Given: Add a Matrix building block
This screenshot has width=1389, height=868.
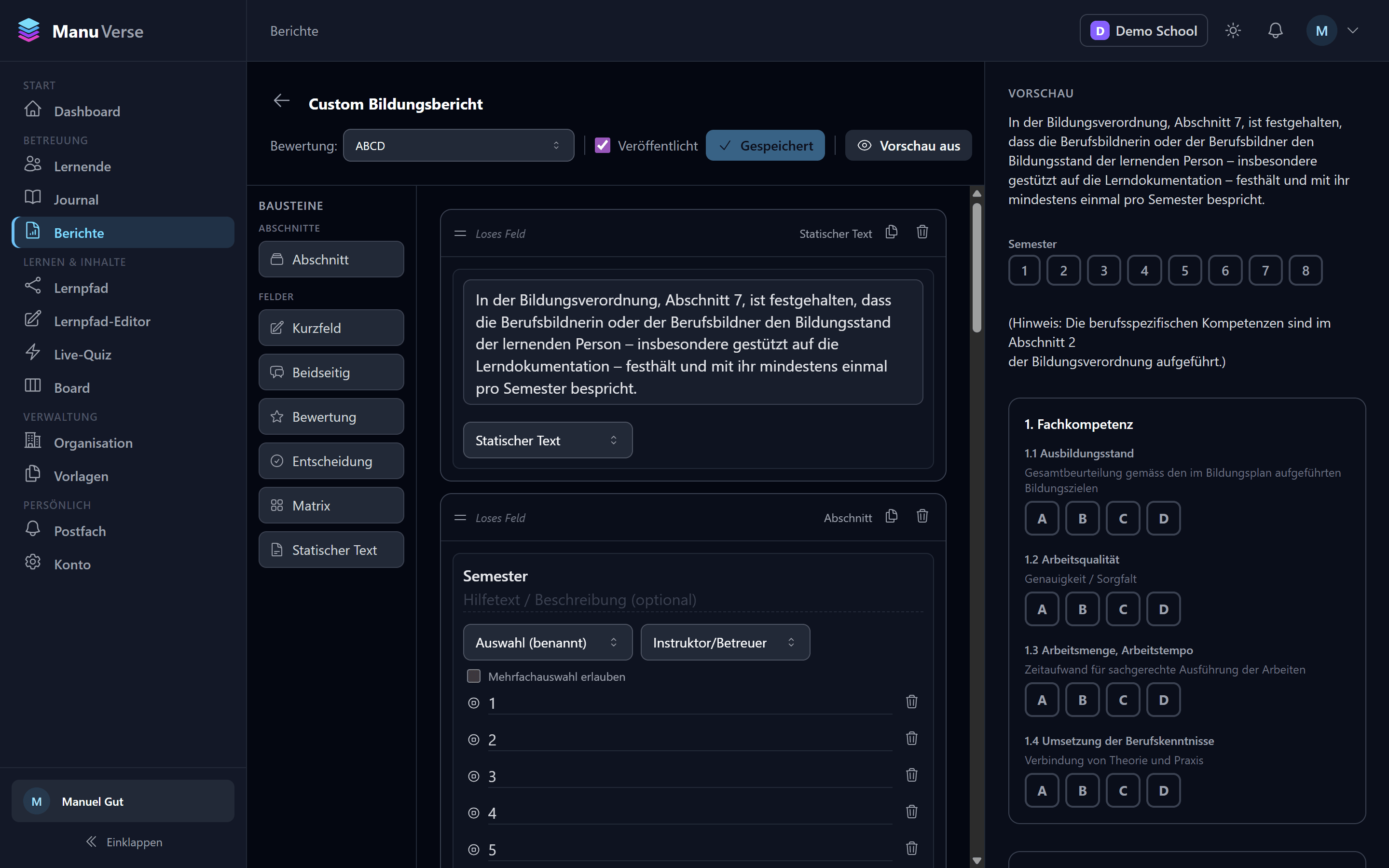Looking at the screenshot, I should [331, 505].
